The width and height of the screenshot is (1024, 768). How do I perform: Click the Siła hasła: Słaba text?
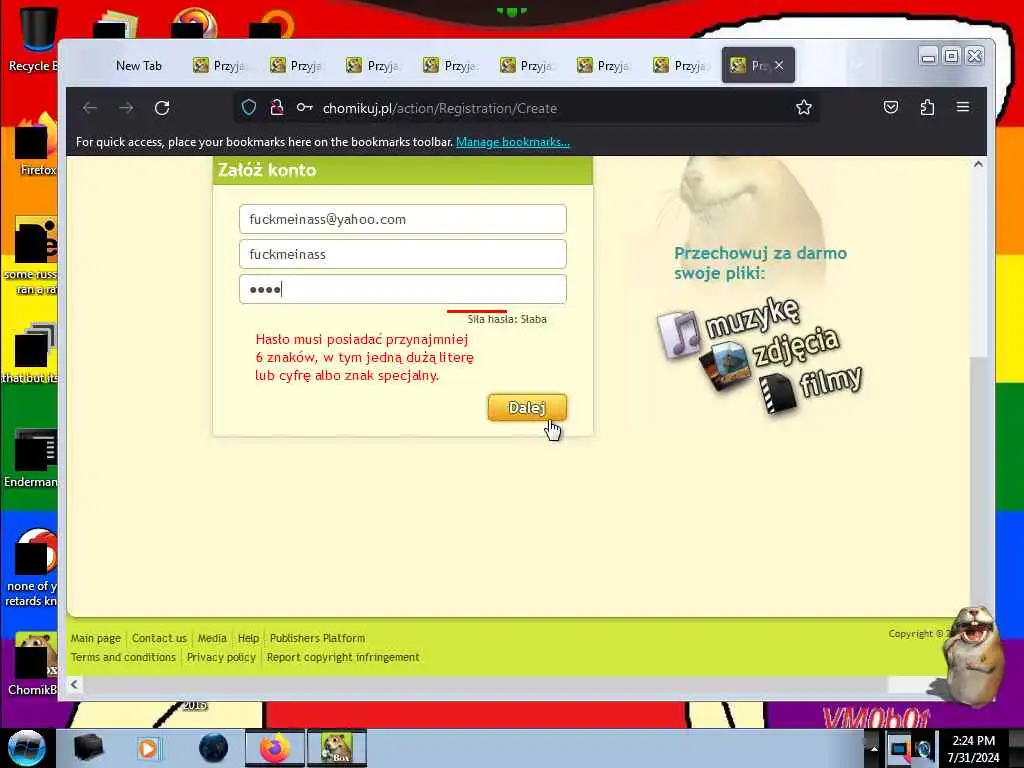(x=507, y=319)
